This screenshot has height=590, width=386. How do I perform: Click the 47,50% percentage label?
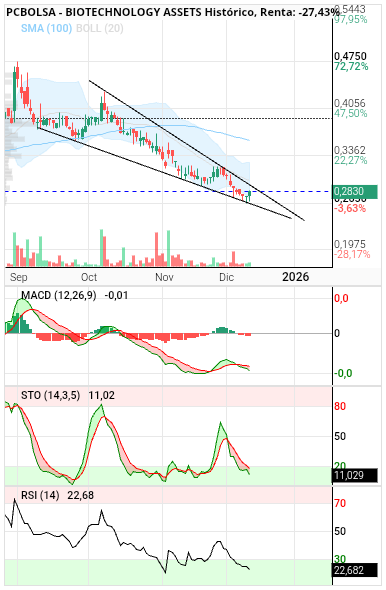[351, 113]
